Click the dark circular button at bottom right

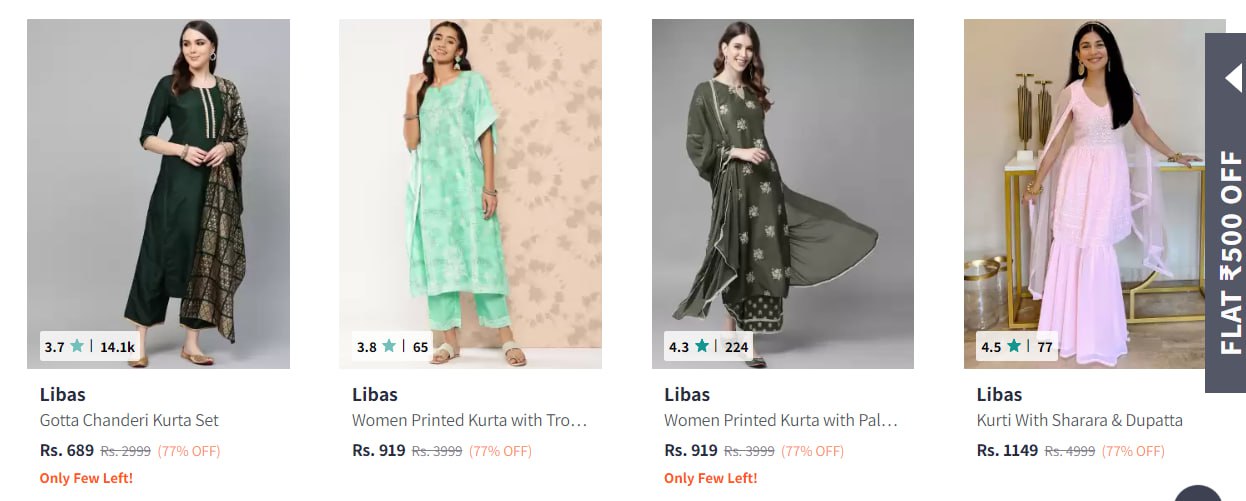click(1198, 495)
